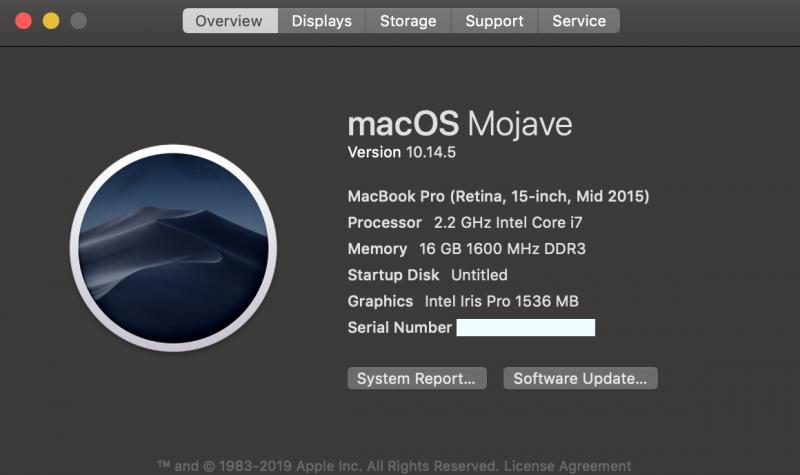800x475 pixels.
Task: Click the Startup Disk Untitled entry
Action: tap(427, 275)
